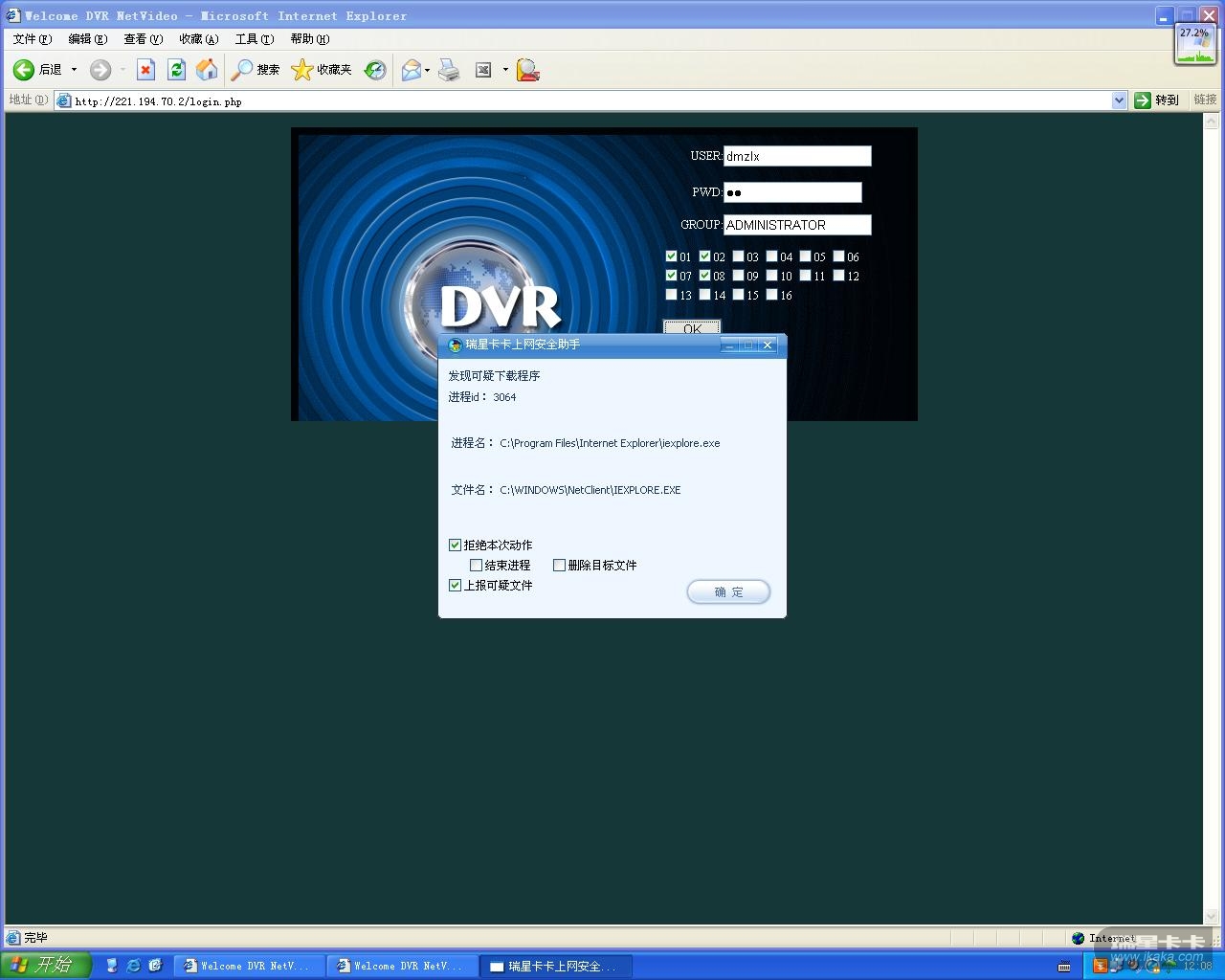This screenshot has height=980, width=1225.
Task: Open Favorites (收藏夹) star icon
Action: [322, 70]
